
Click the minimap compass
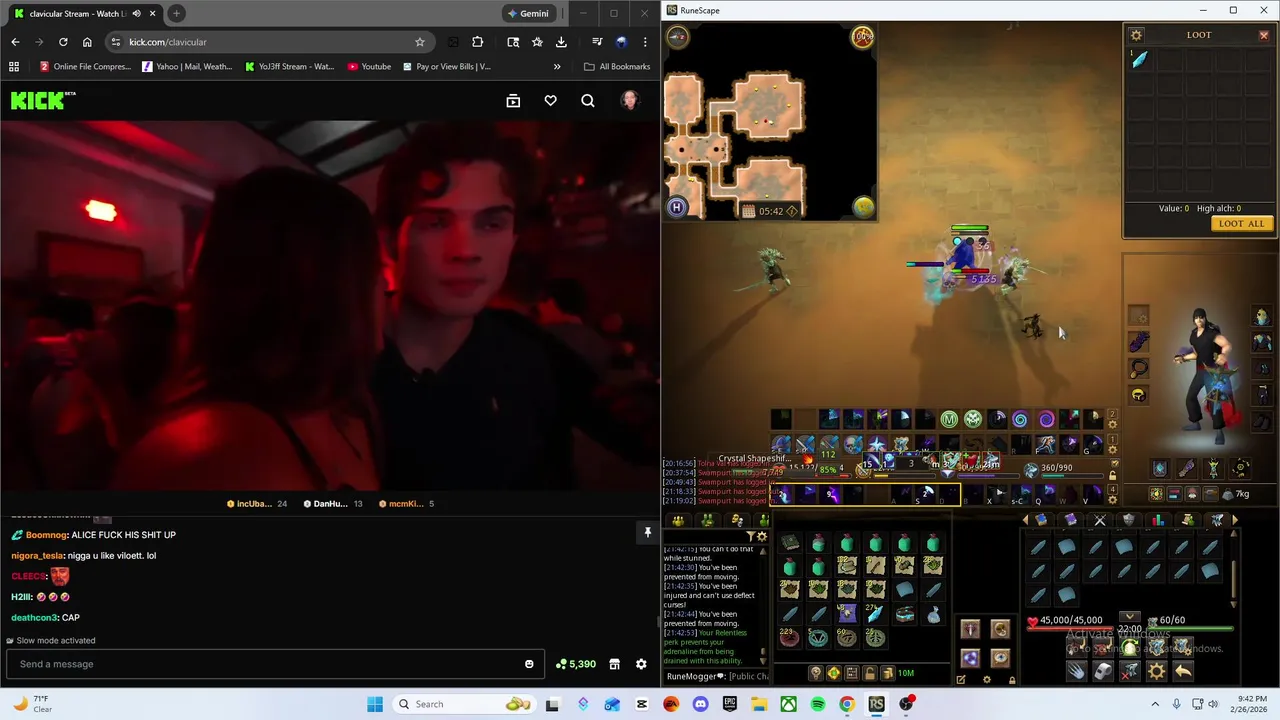coord(677,37)
